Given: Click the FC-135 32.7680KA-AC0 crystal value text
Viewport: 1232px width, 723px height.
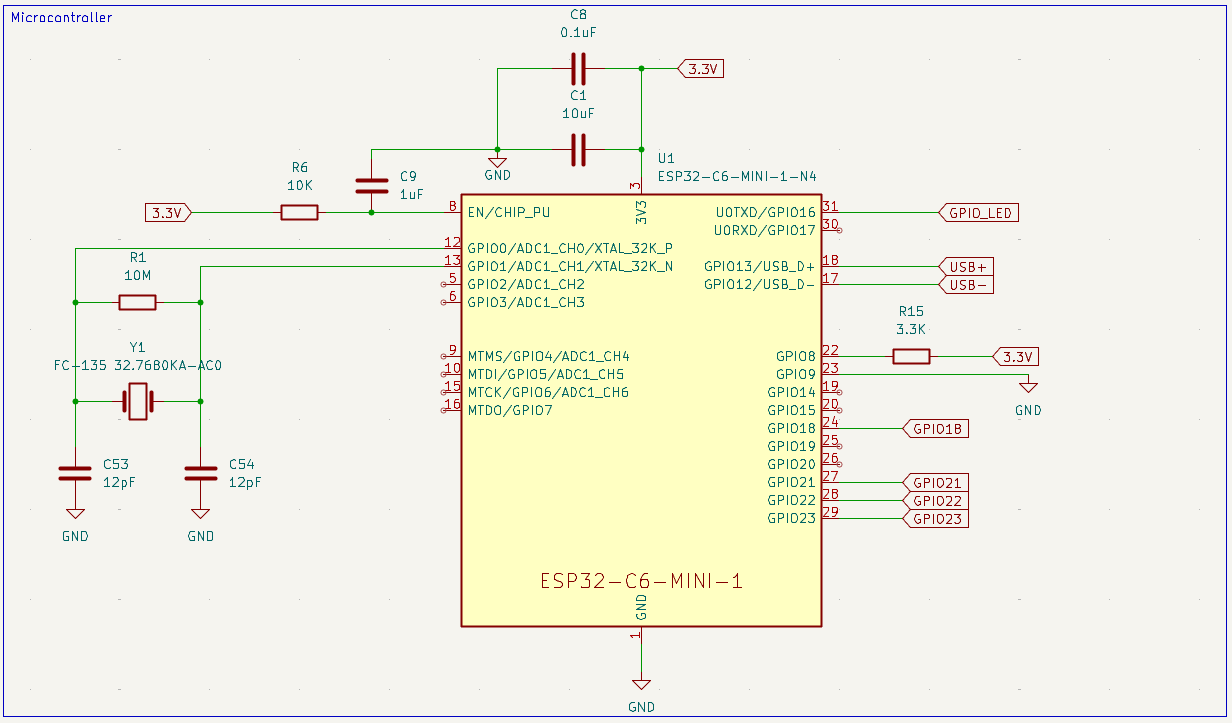Looking at the screenshot, I should tap(138, 365).
